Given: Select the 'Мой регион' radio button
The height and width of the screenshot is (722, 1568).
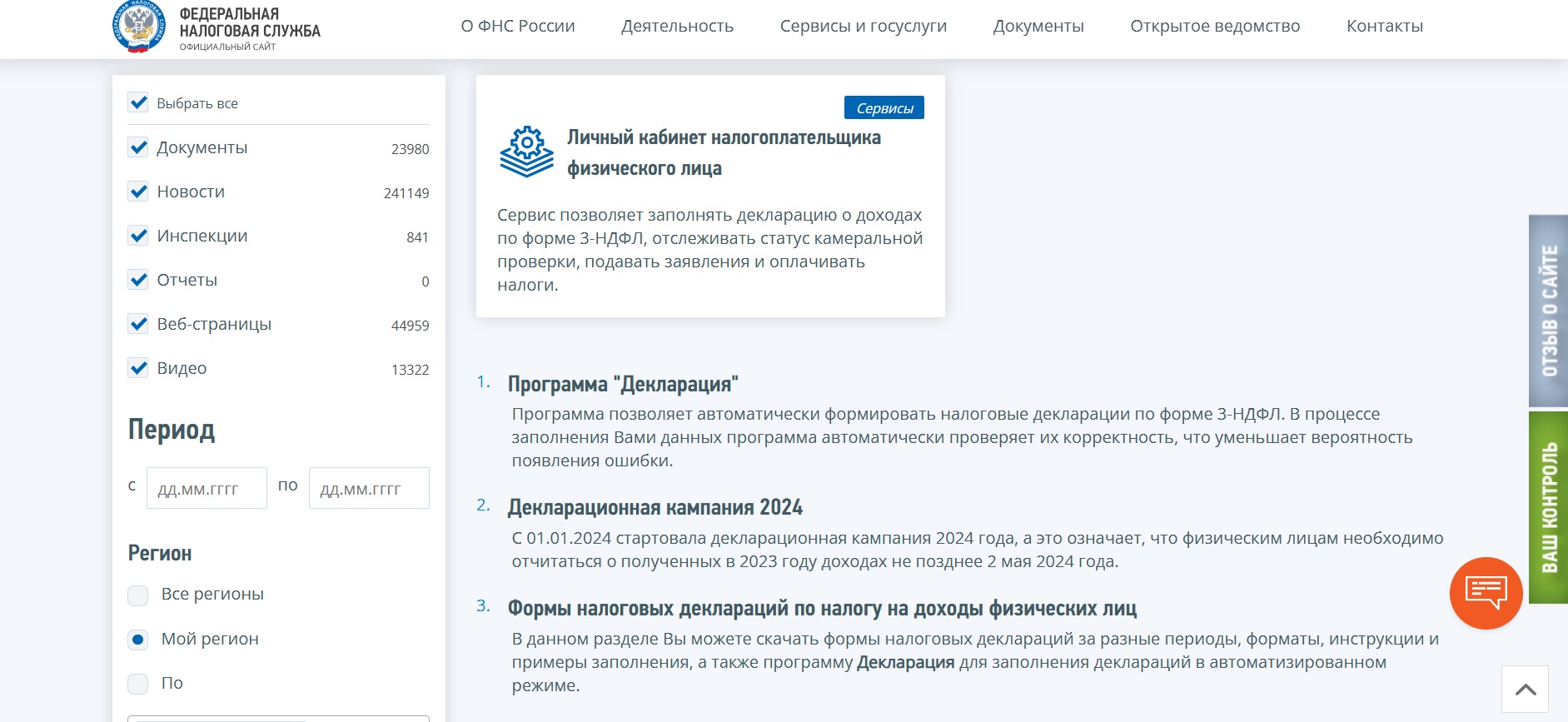Looking at the screenshot, I should (x=138, y=640).
